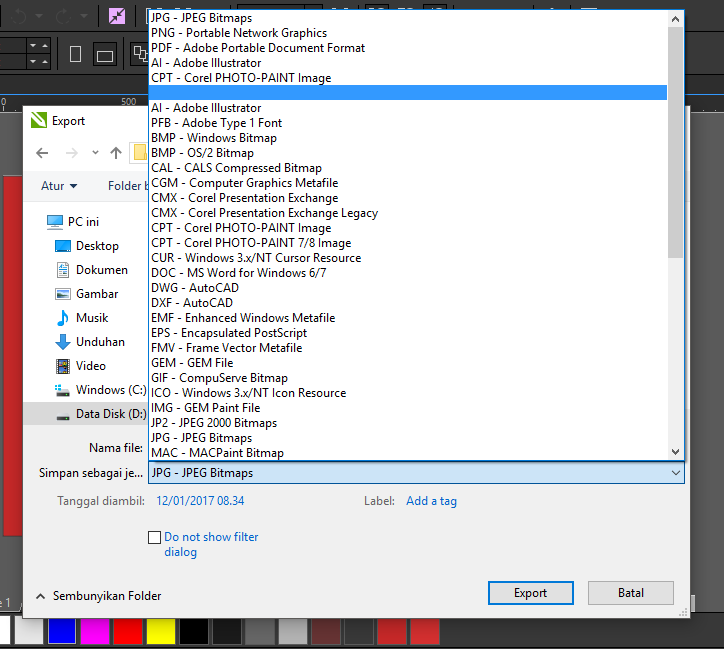Choose CUR - Windows Cursor Resource
The image size is (724, 649).
408,258
